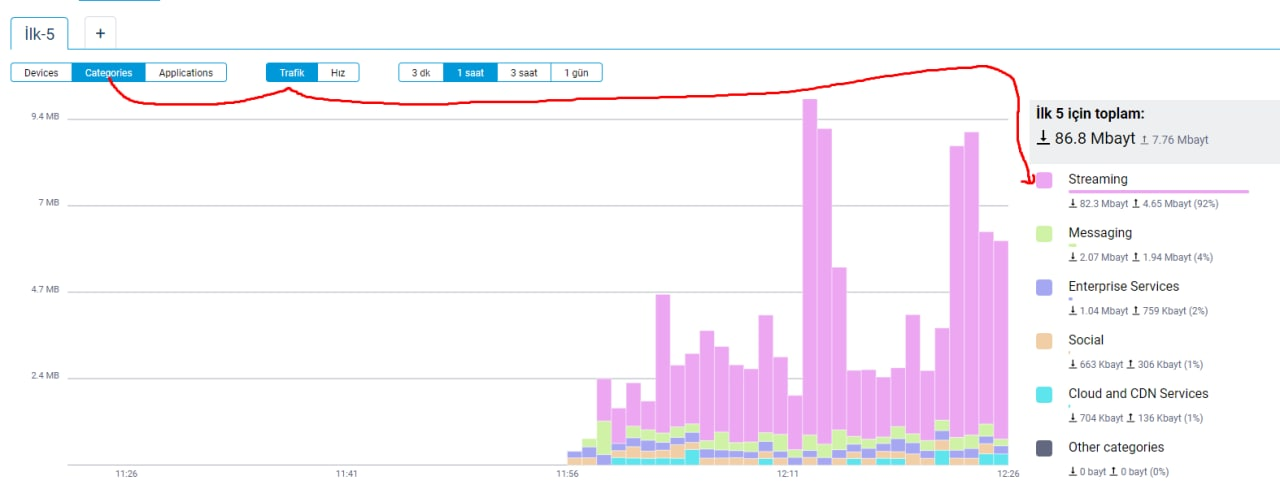The width and height of the screenshot is (1280, 502).
Task: Select Cloud and CDN Services label
Action: click(x=1138, y=394)
